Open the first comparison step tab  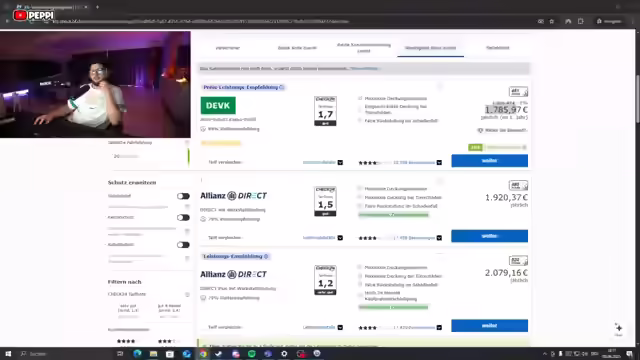coord(228,48)
